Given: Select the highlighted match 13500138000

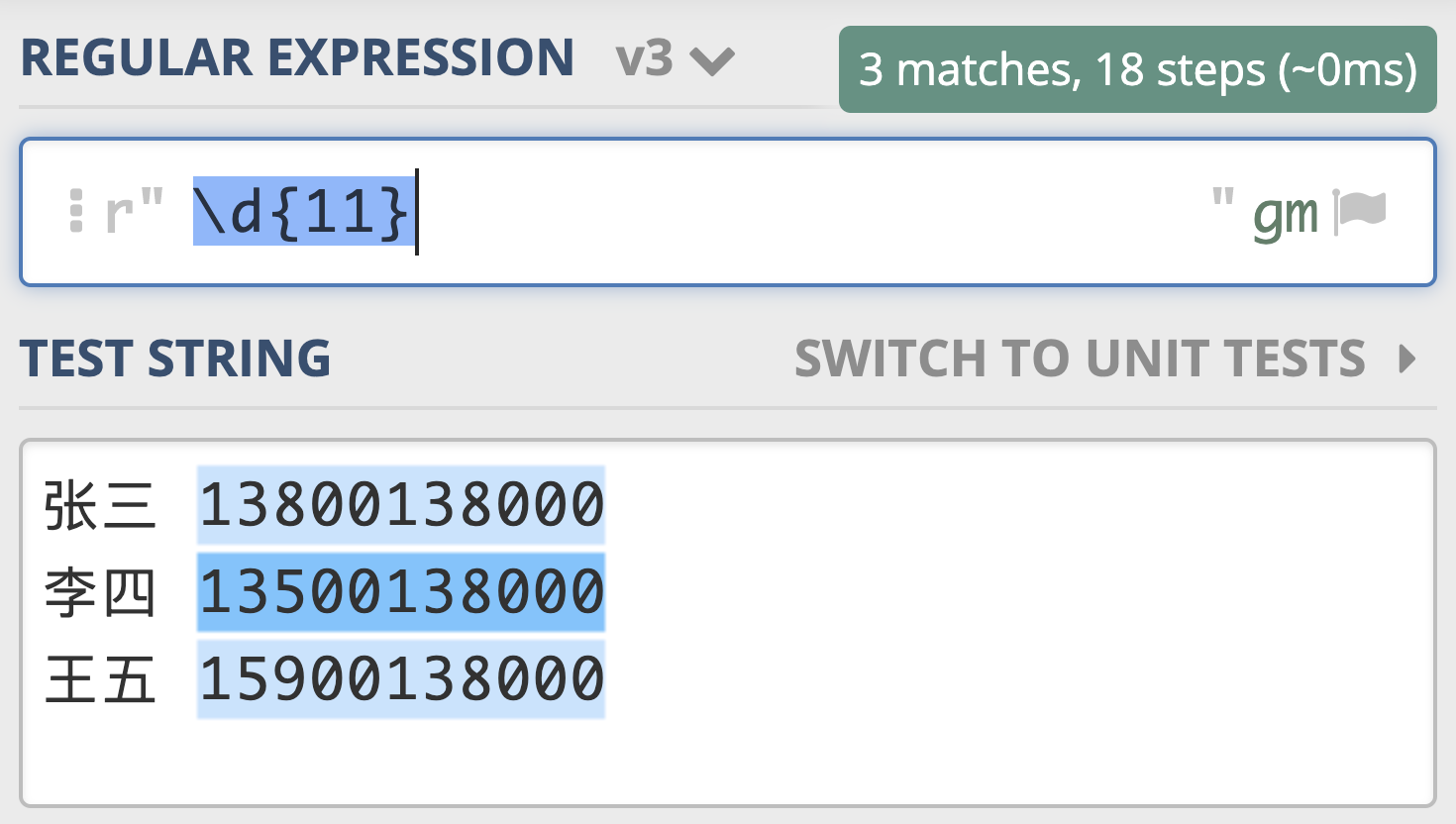Looking at the screenshot, I should (x=401, y=591).
